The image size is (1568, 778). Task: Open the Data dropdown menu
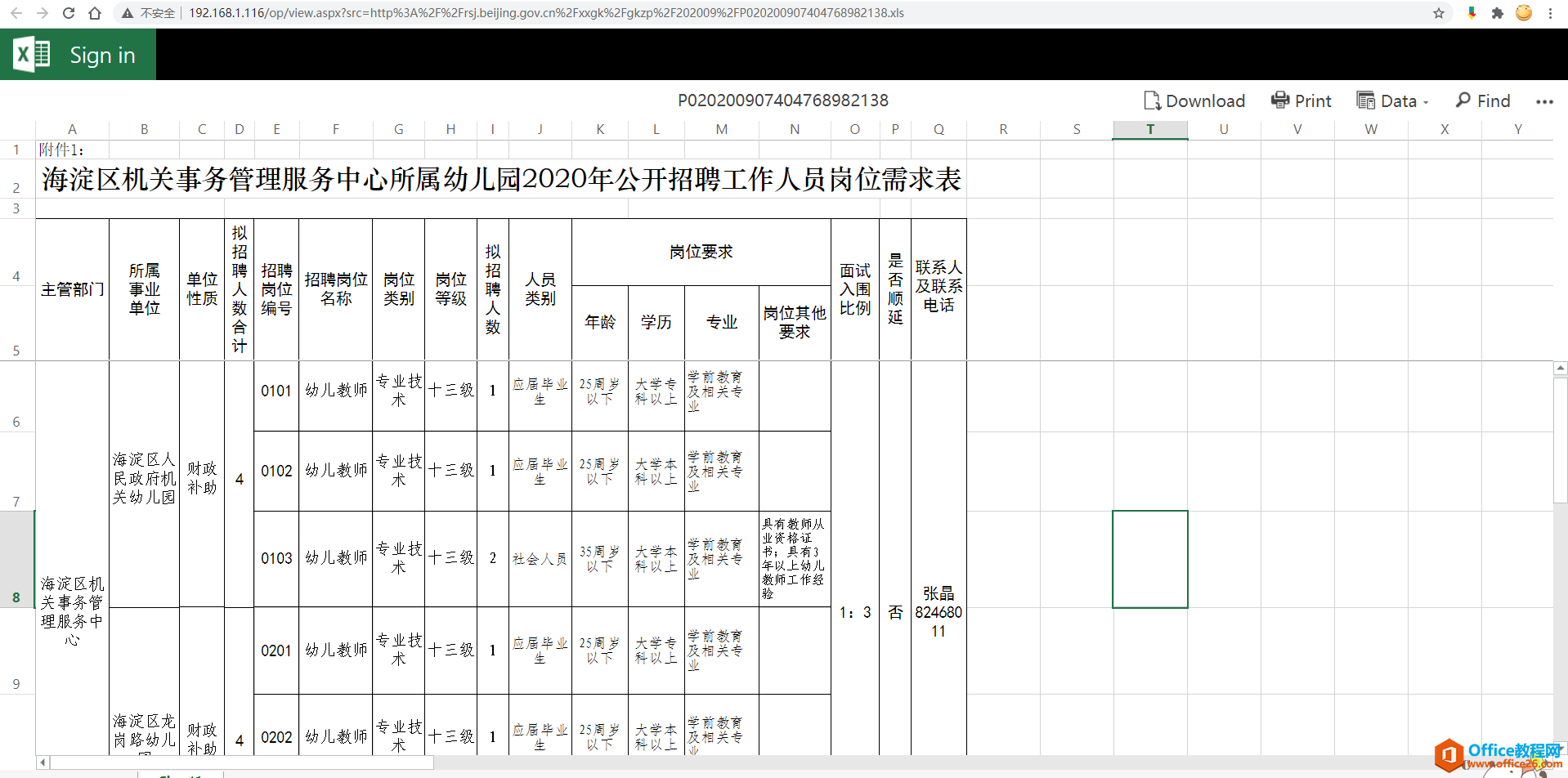(1392, 100)
